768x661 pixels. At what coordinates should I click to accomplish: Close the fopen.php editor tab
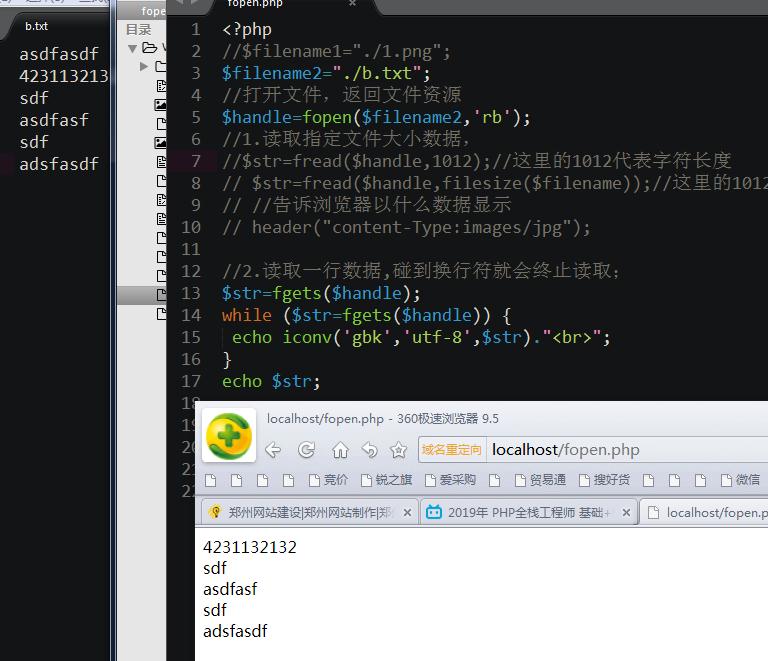pos(352,3)
